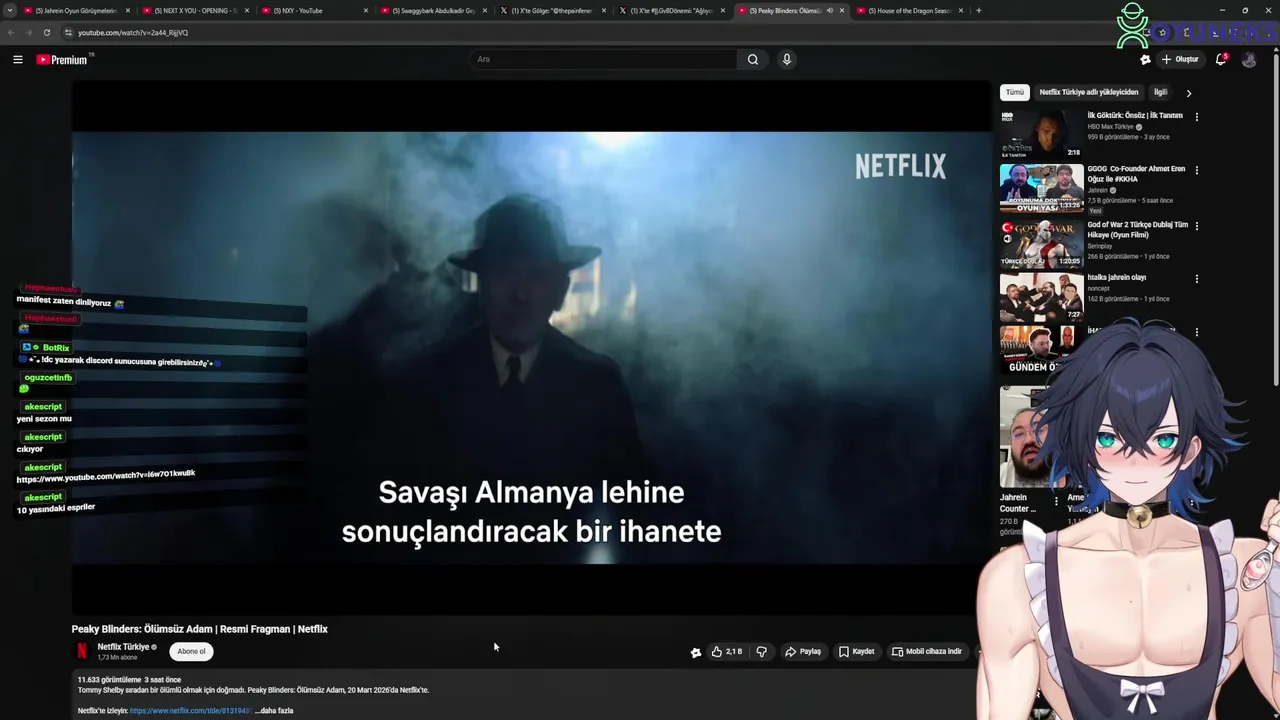This screenshot has height=720, width=1280.
Task: Like the video with thumbs up
Action: click(726, 652)
